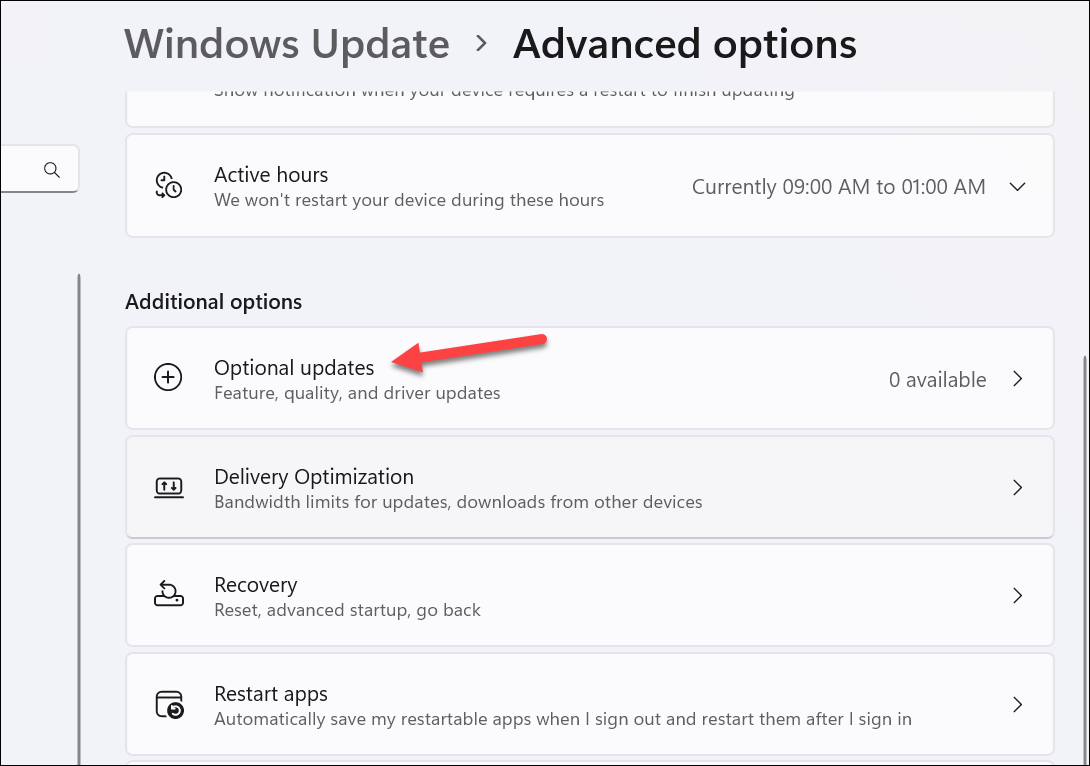Click the Optional updates circled plus symbol
Viewport: 1090px width, 766px height.
(168, 378)
